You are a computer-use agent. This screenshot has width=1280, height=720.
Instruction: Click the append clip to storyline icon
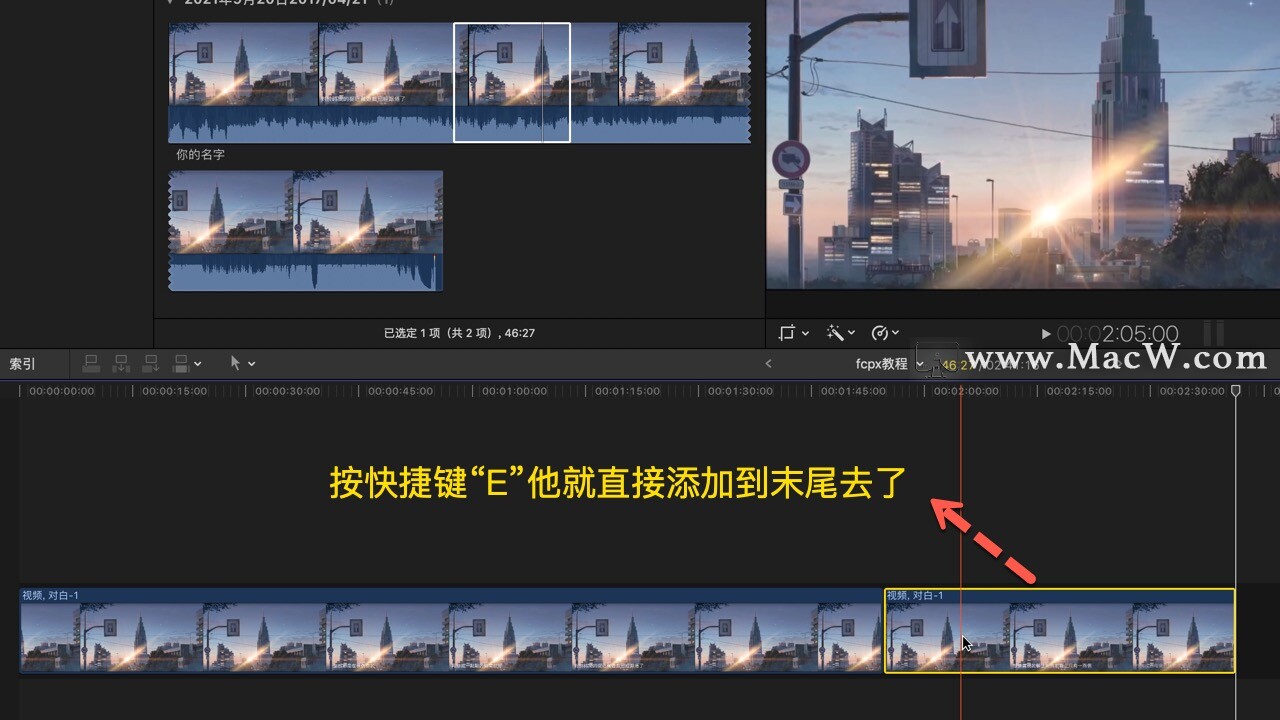(151, 363)
